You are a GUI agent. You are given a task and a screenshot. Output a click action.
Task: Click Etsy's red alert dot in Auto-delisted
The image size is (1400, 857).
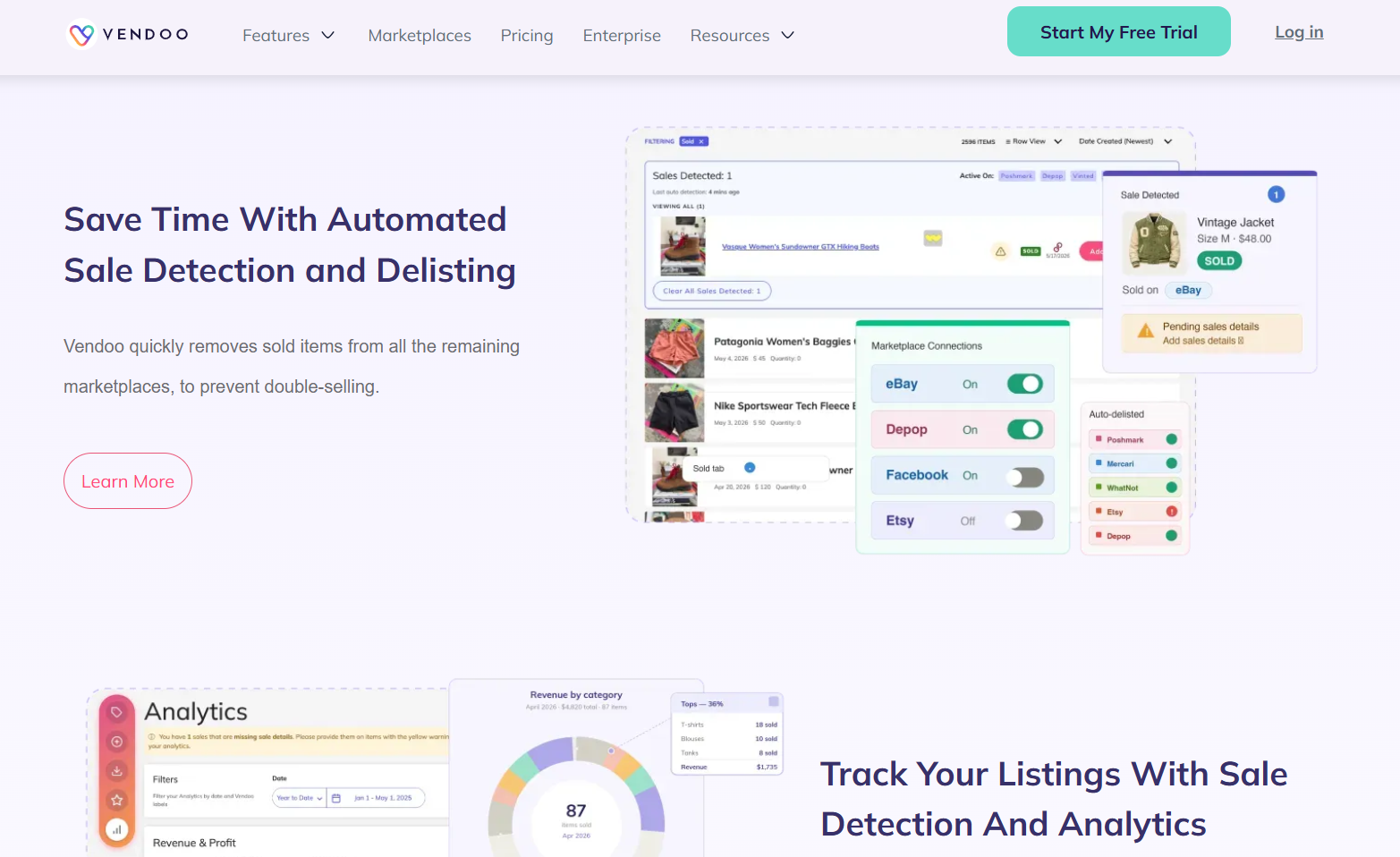pyautogui.click(x=1171, y=512)
